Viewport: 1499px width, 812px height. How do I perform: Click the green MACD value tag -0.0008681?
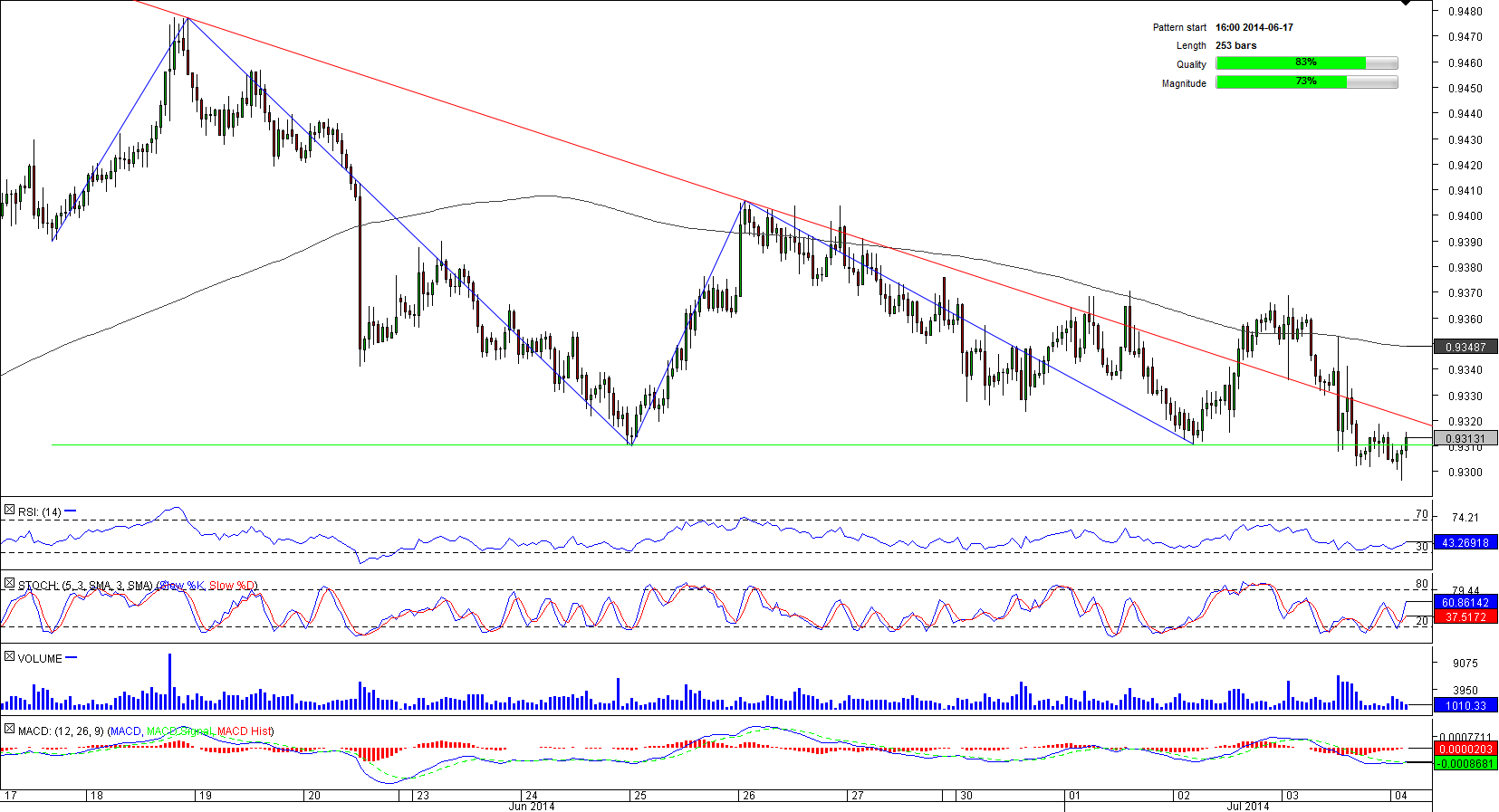[1465, 764]
